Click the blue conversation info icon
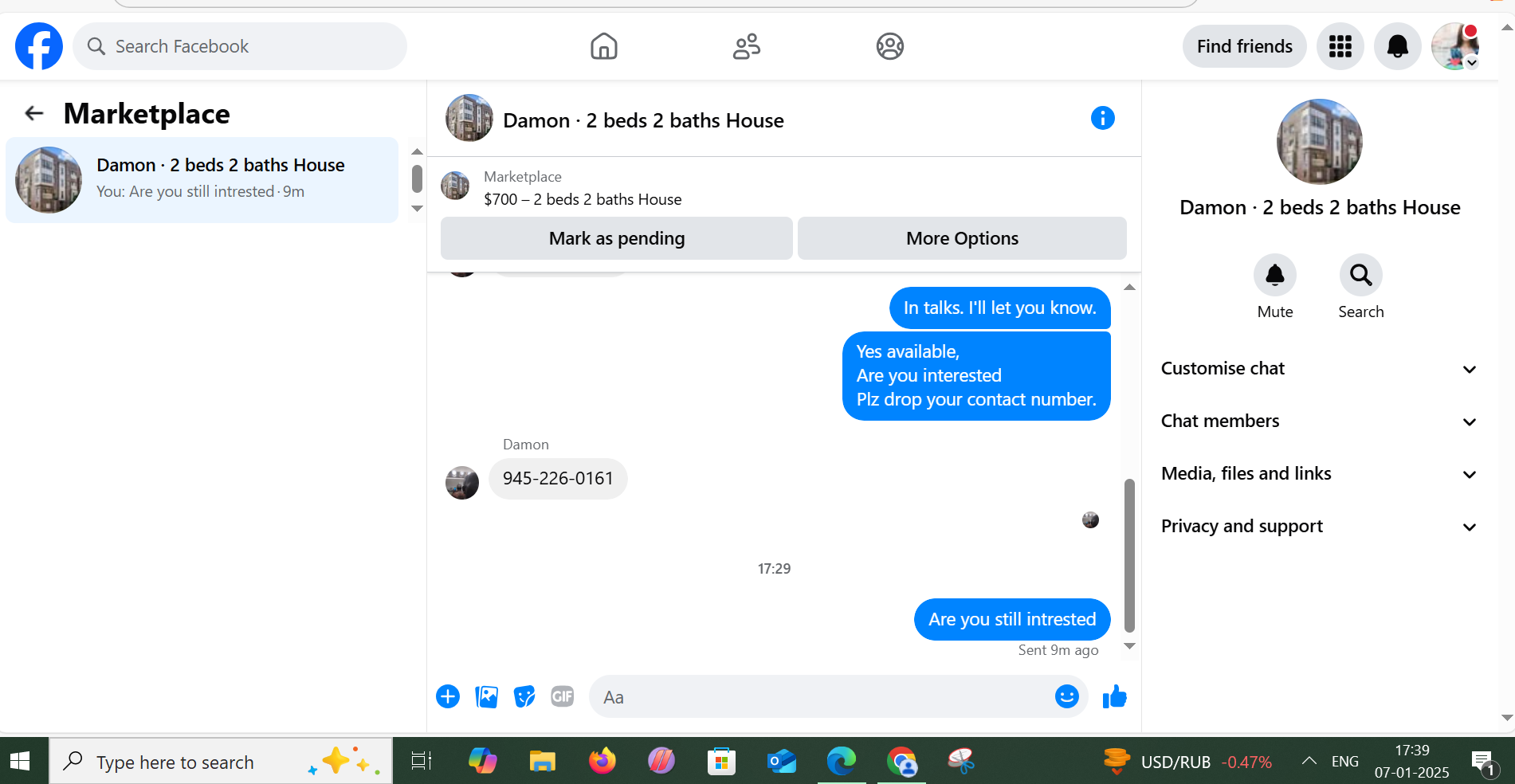The width and height of the screenshot is (1515, 784). click(x=1102, y=118)
